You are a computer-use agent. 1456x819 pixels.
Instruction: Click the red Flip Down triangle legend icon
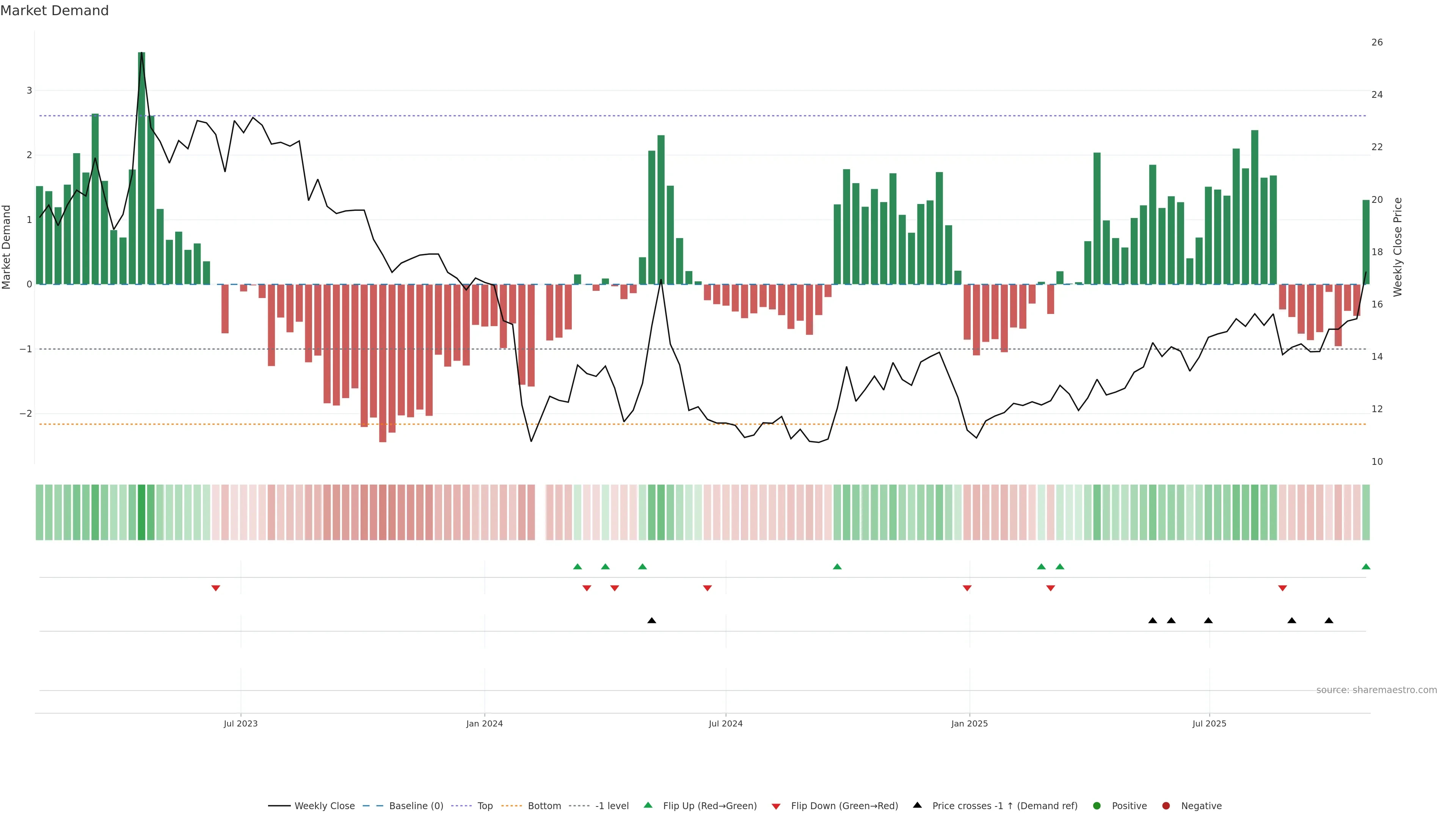[x=776, y=806]
